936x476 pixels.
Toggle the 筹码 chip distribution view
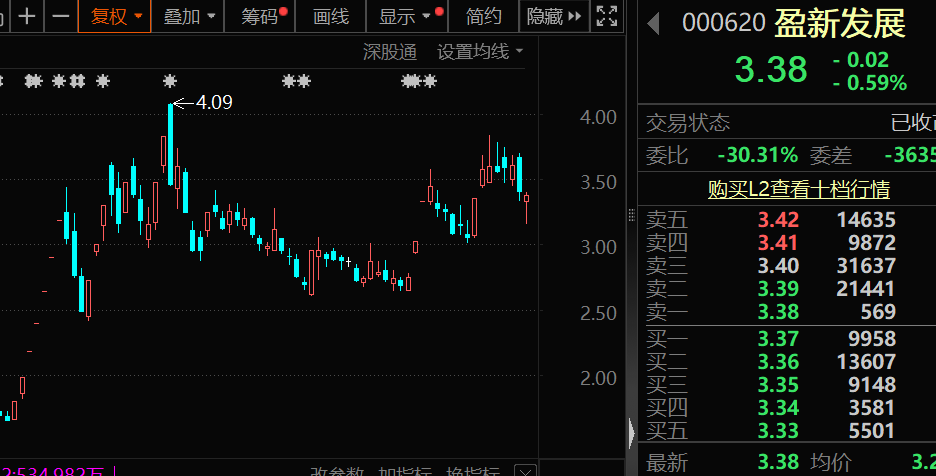coord(260,16)
